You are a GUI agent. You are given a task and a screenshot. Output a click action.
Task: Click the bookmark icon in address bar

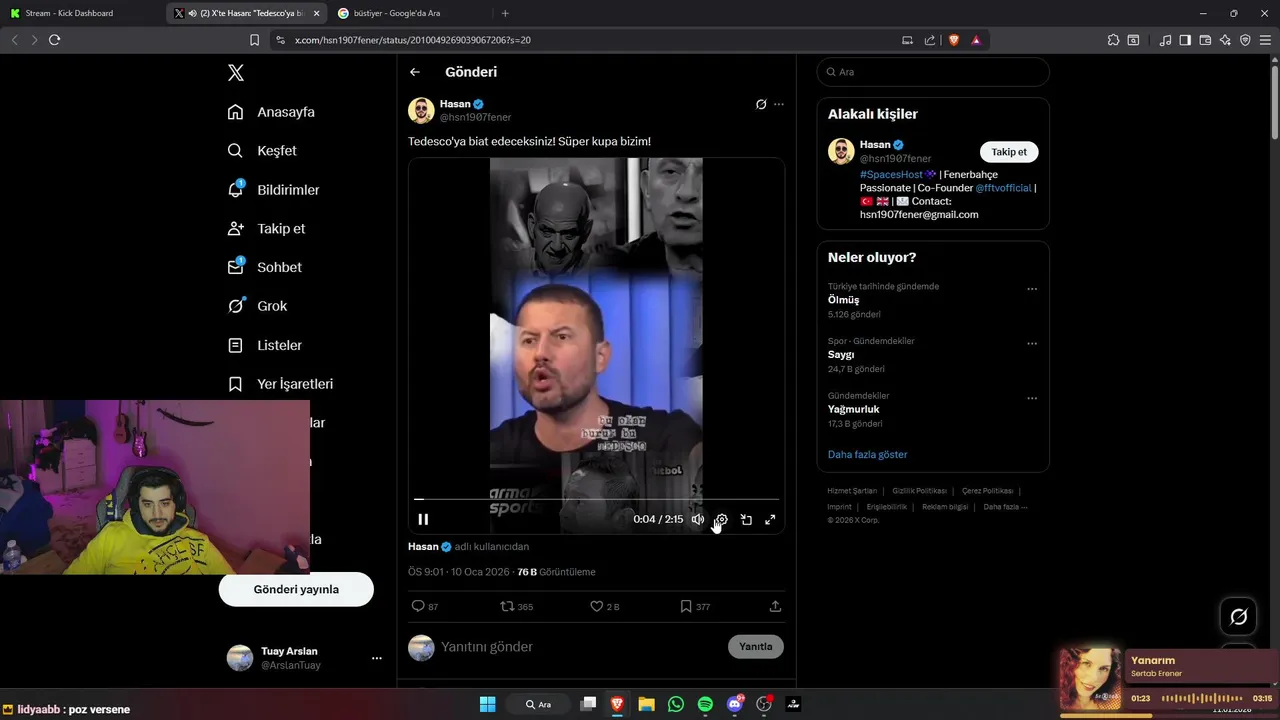[x=255, y=40]
